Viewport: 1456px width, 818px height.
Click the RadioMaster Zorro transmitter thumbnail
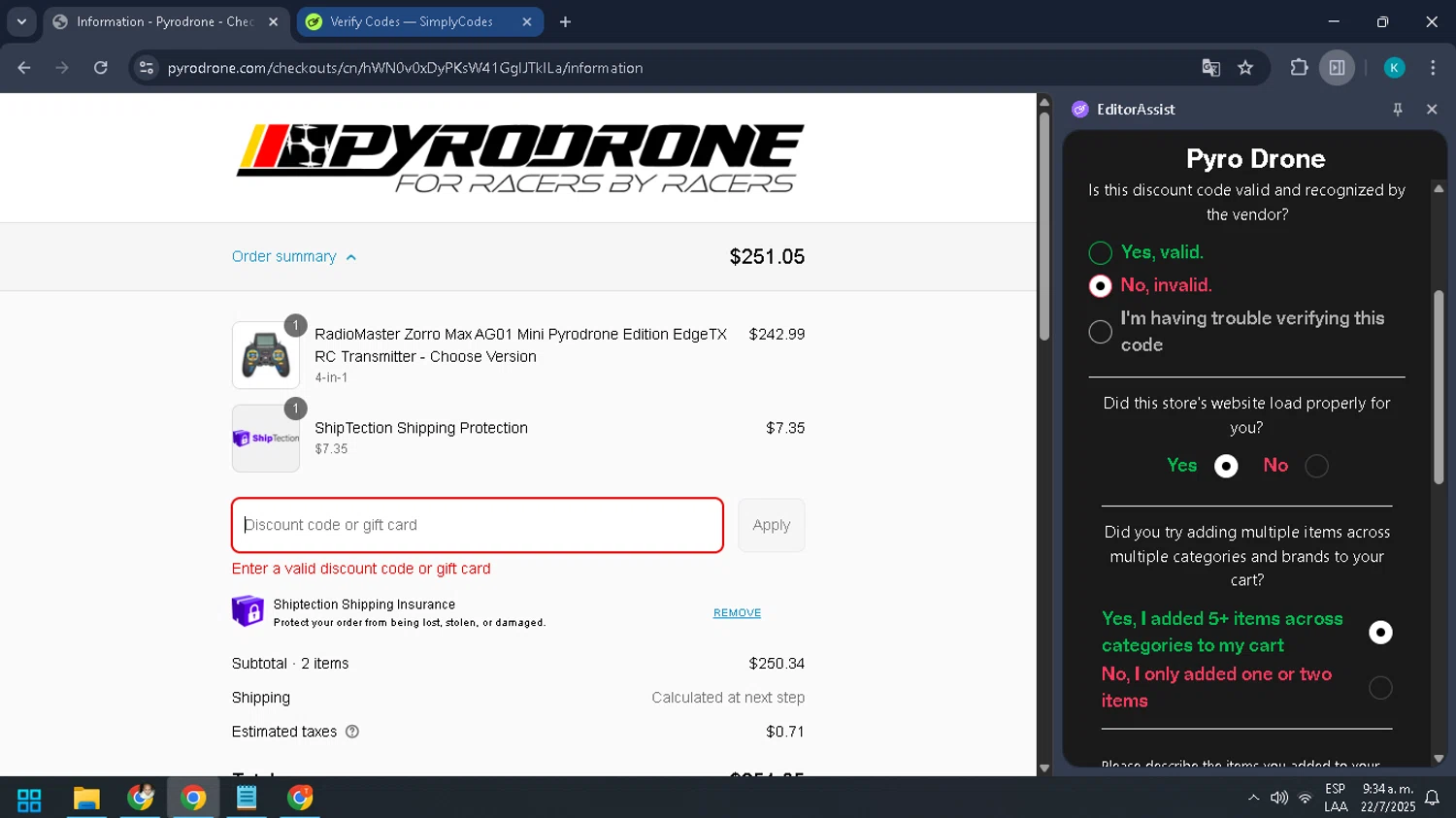point(266,355)
